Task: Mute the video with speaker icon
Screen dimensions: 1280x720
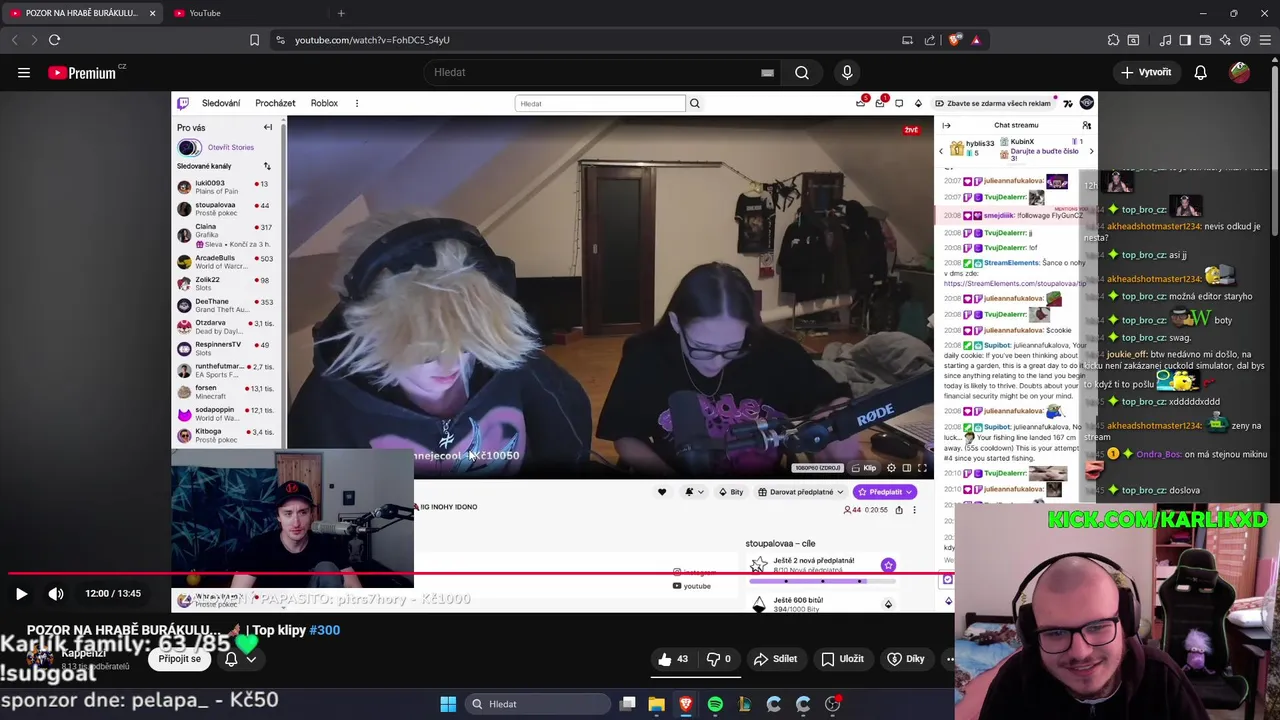Action: (56, 593)
